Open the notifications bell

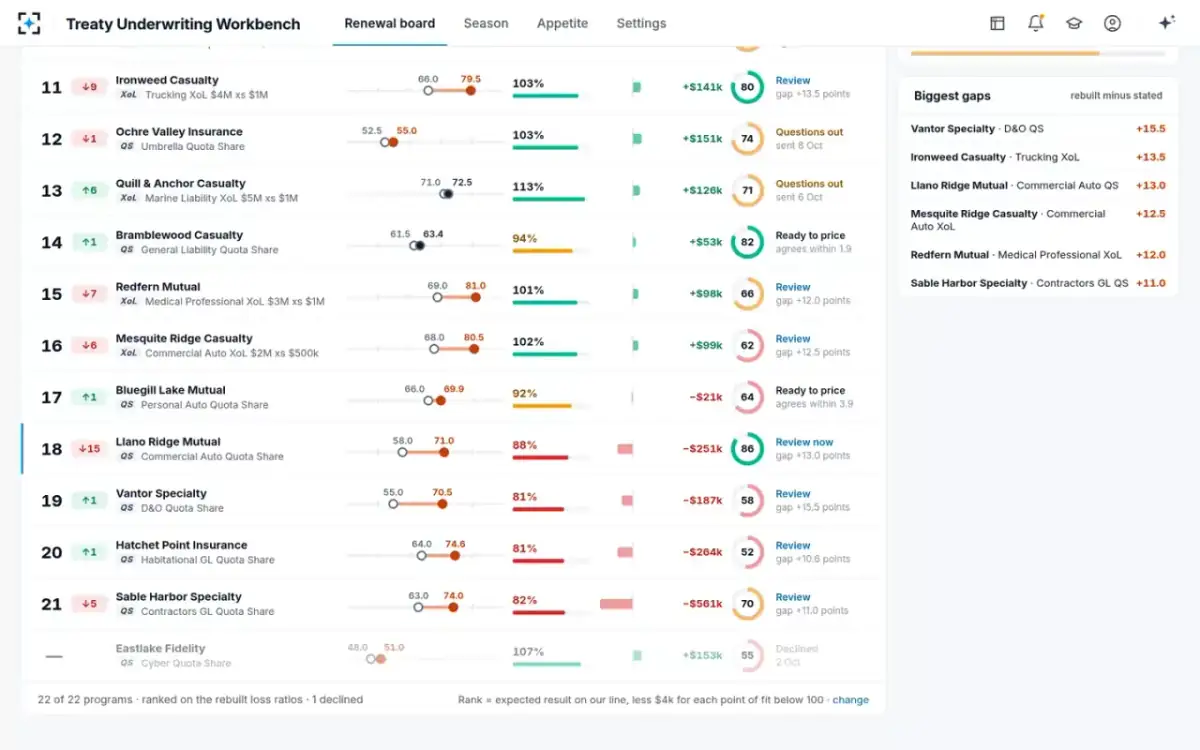[1036, 23]
